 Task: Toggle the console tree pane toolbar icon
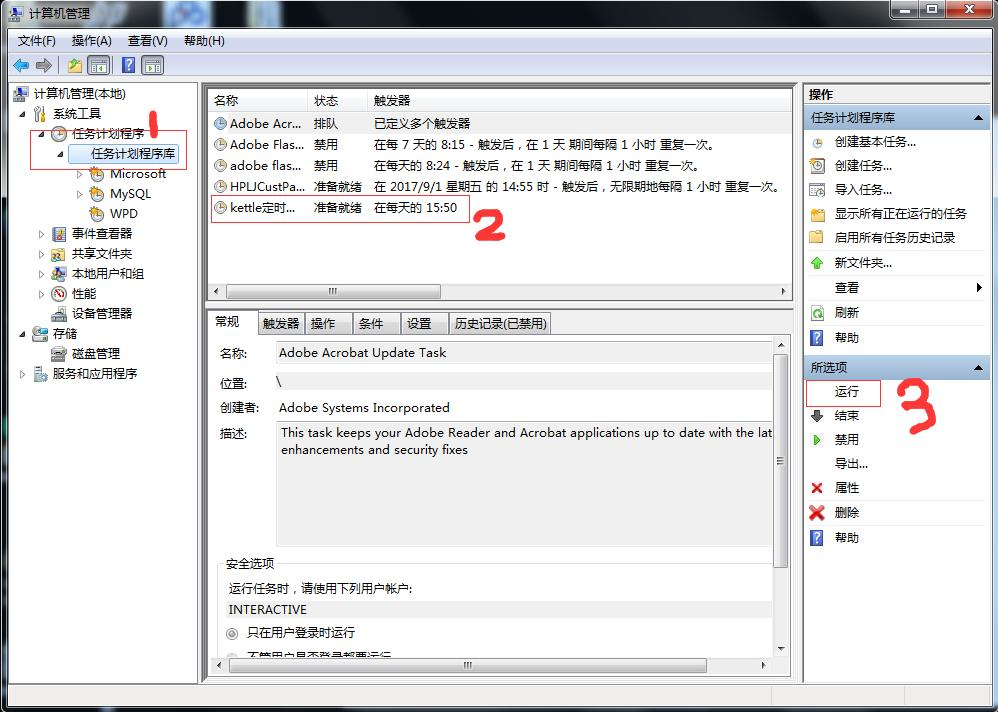coord(99,65)
